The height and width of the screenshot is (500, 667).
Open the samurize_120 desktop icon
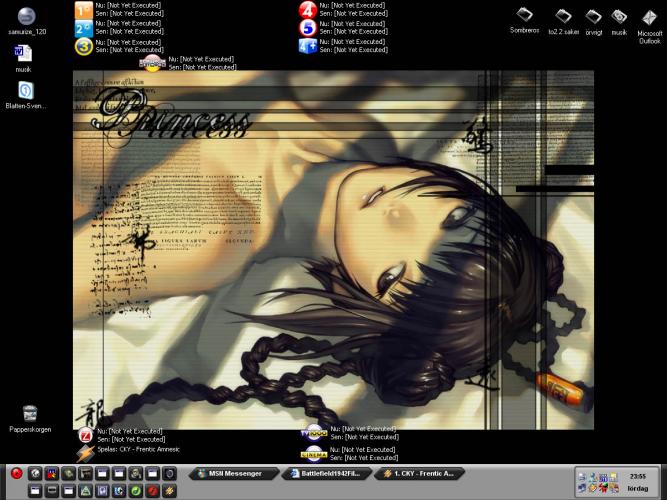point(27,17)
